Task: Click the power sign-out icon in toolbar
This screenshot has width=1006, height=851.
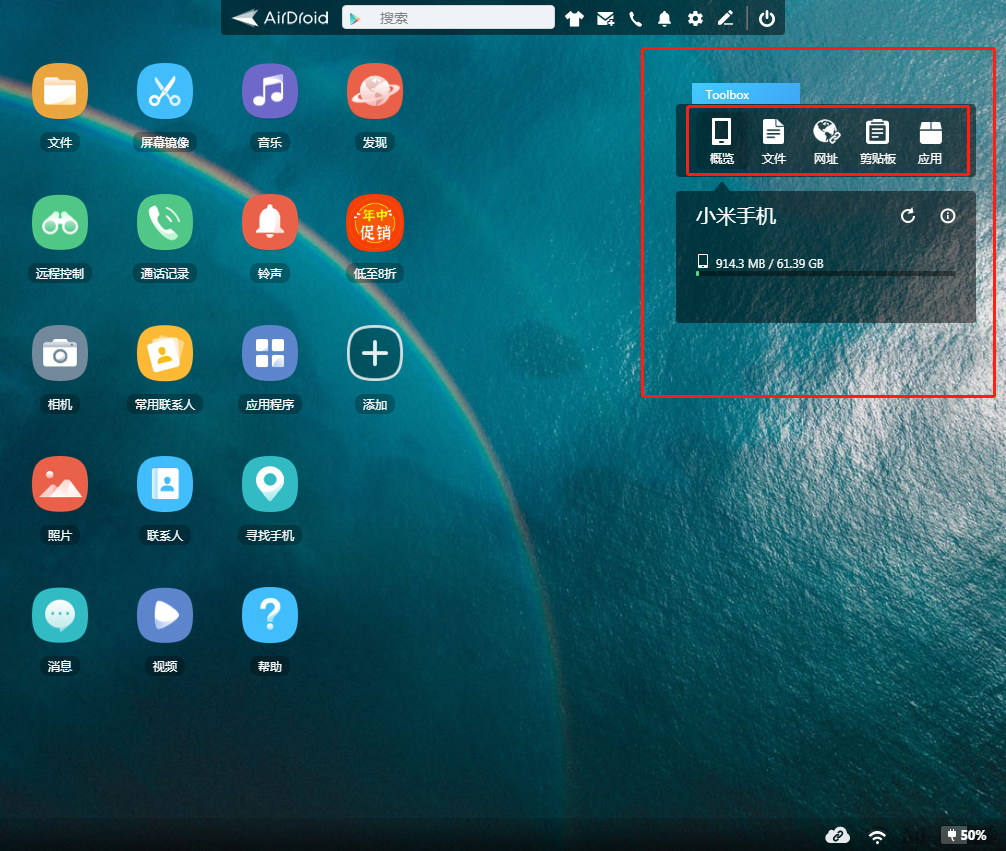Action: point(767,19)
